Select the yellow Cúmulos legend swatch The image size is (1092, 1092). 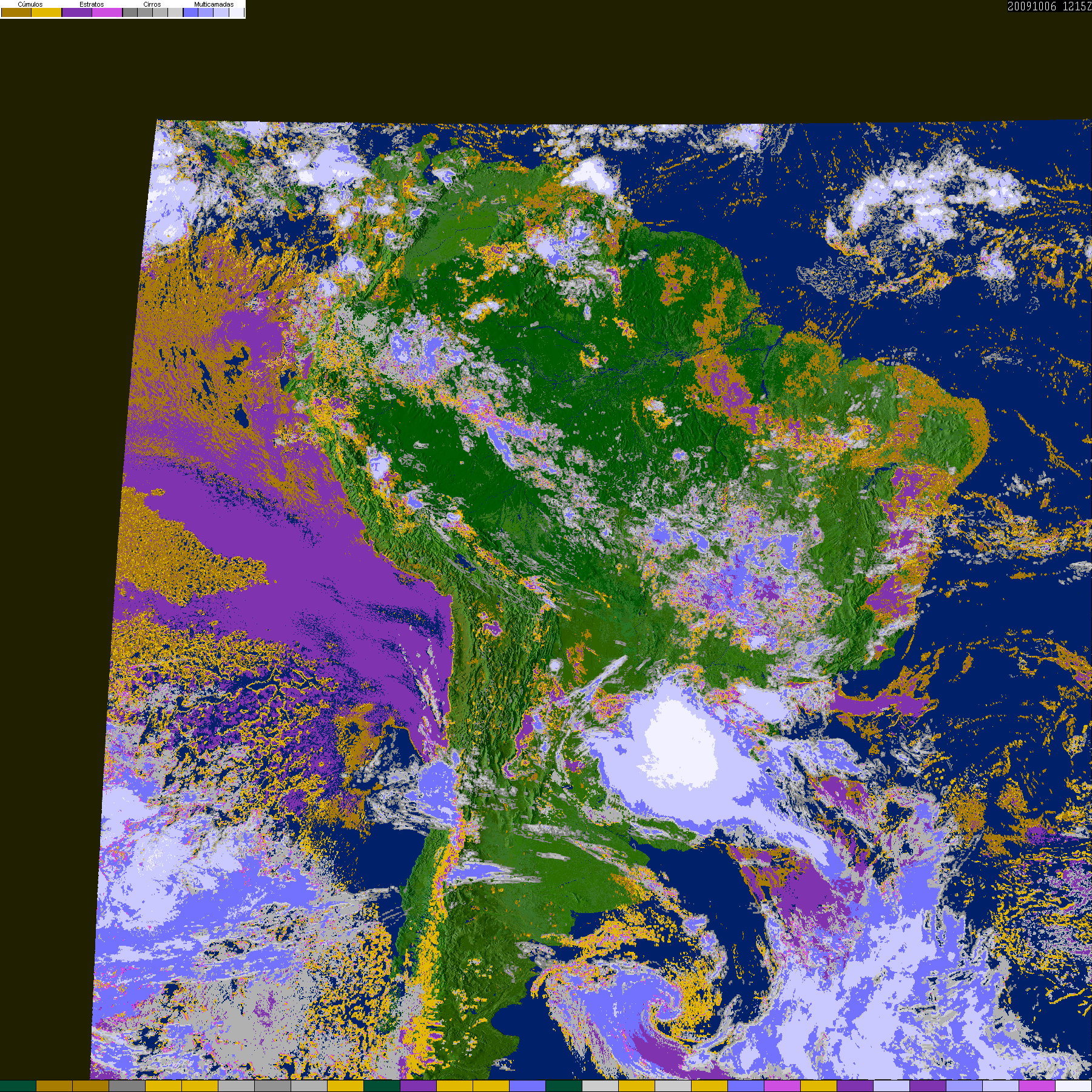[47, 13]
